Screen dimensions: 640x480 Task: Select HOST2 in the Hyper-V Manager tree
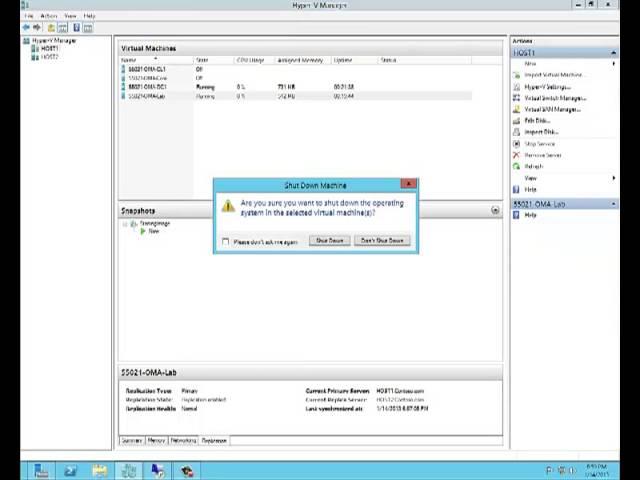(x=49, y=57)
